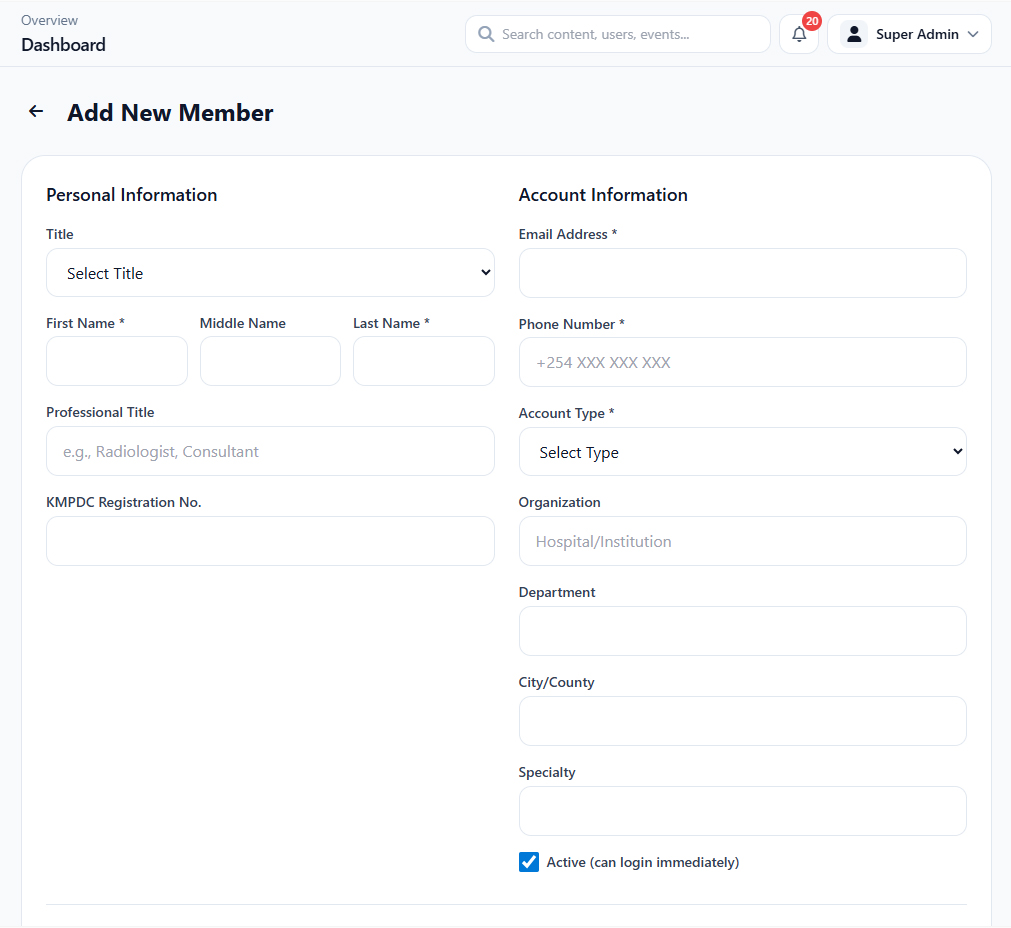Uncheck Active (can login immediately) checkbox
Image resolution: width=1011 pixels, height=928 pixels.
[529, 862]
